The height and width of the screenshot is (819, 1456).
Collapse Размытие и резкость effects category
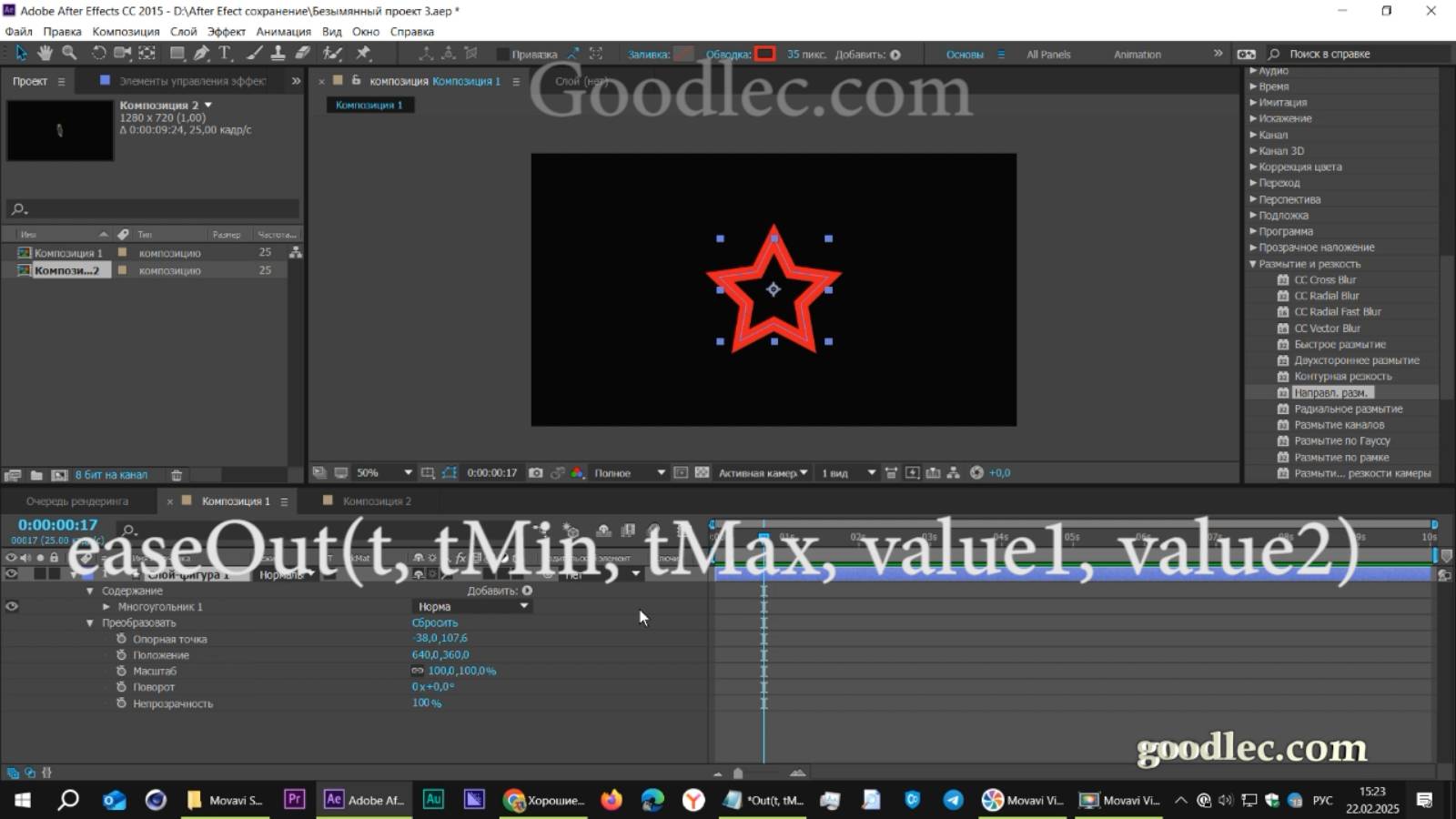point(1253,264)
